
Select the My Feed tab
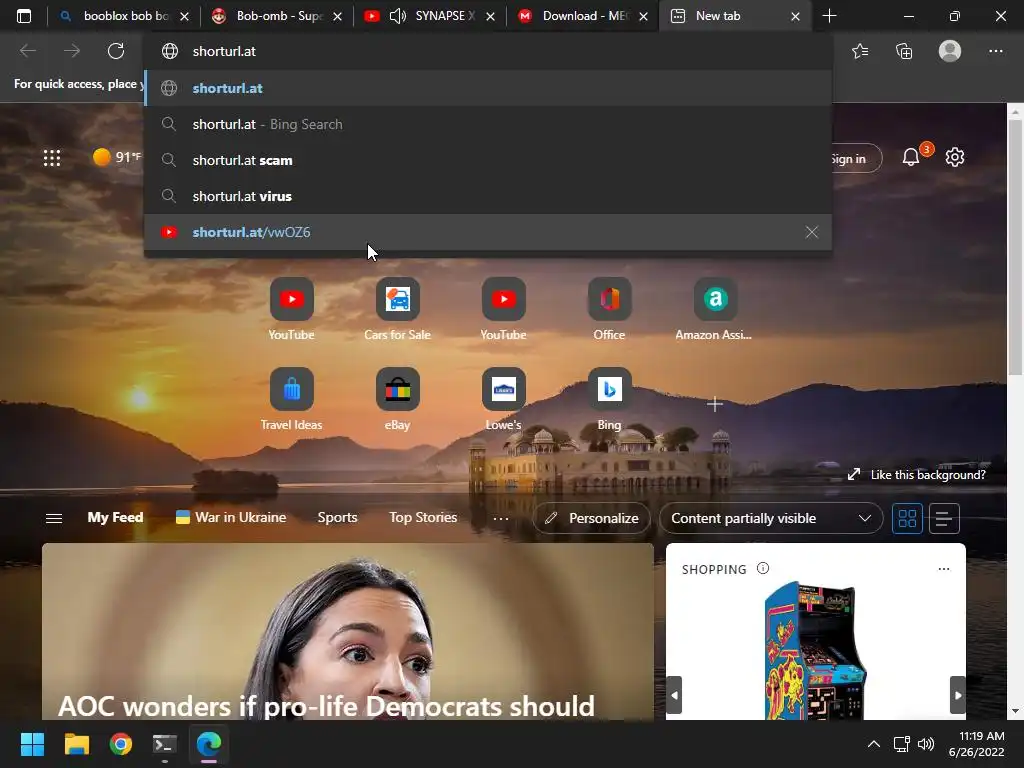point(116,517)
